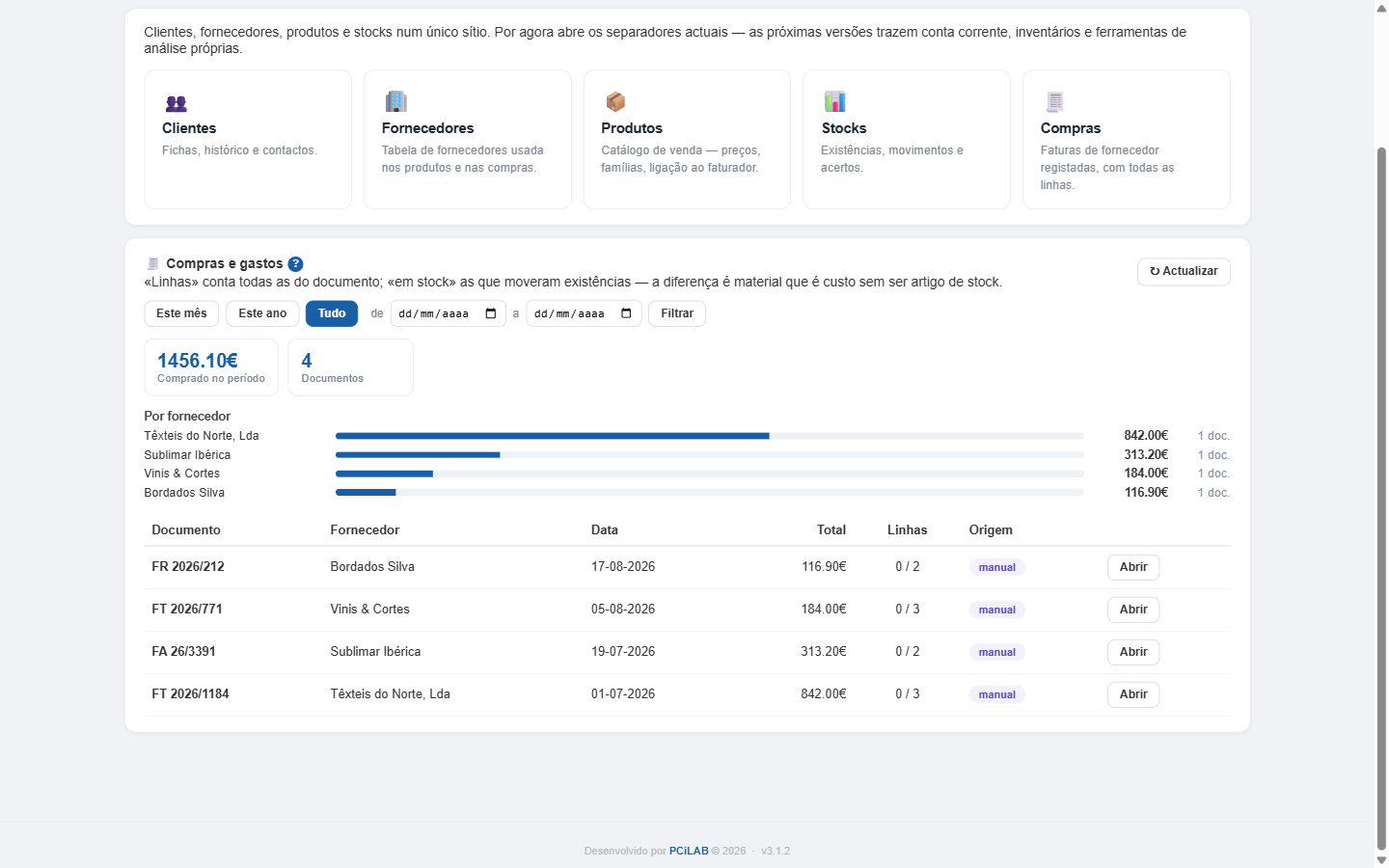The image size is (1389, 868).
Task: Click the Fornecedores building icon
Action: [x=395, y=101]
